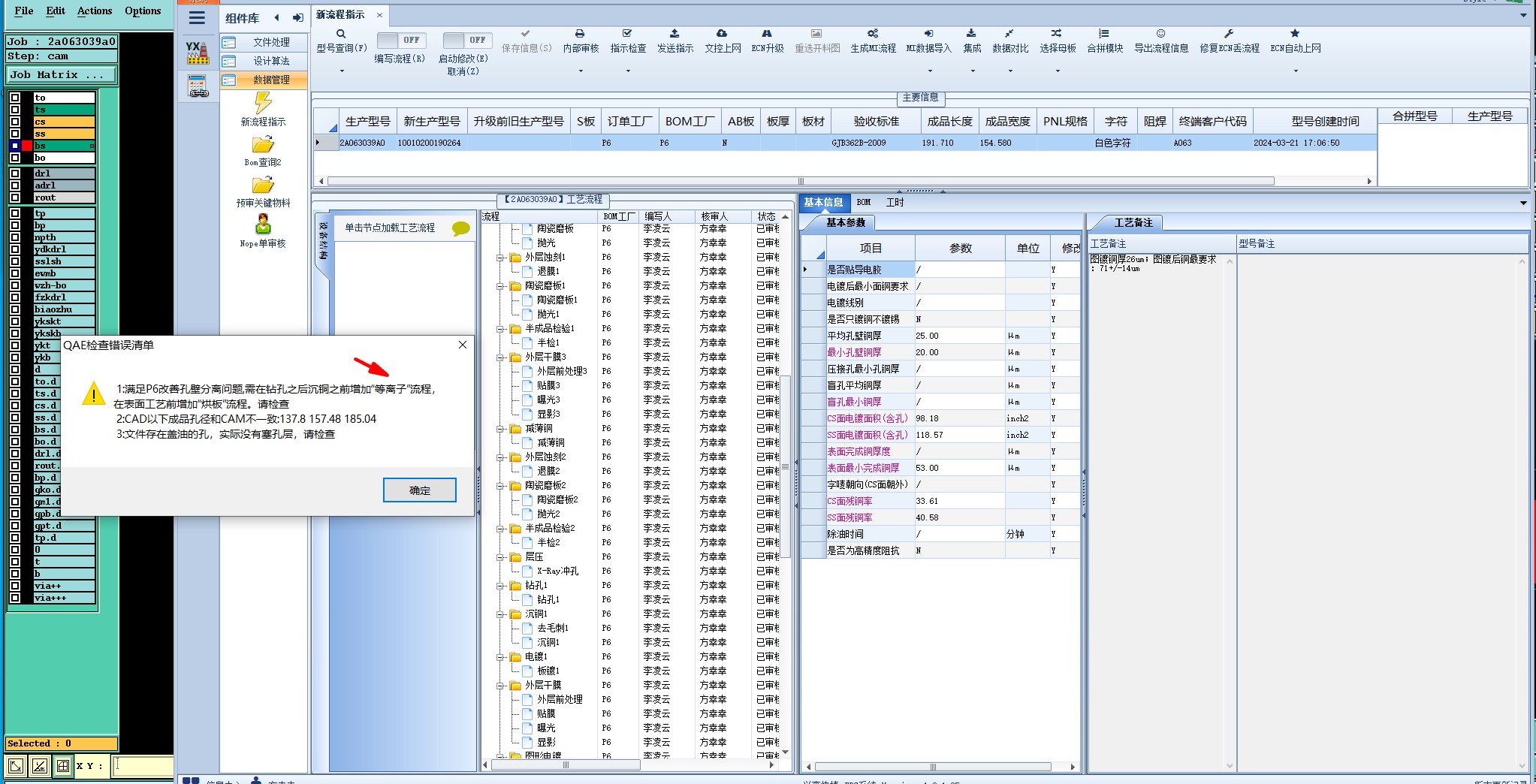The width and height of the screenshot is (1536, 784).
Task: Check the box for layer drl
Action: pyautogui.click(x=15, y=173)
